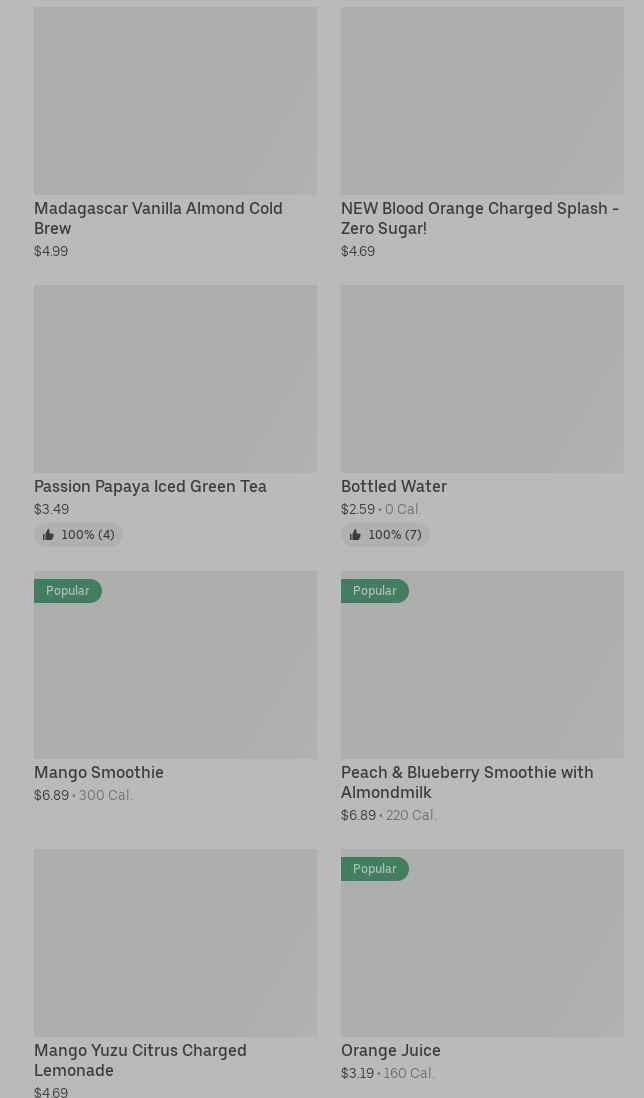Select NEW Blood Orange Charged Splash title

coord(480,218)
